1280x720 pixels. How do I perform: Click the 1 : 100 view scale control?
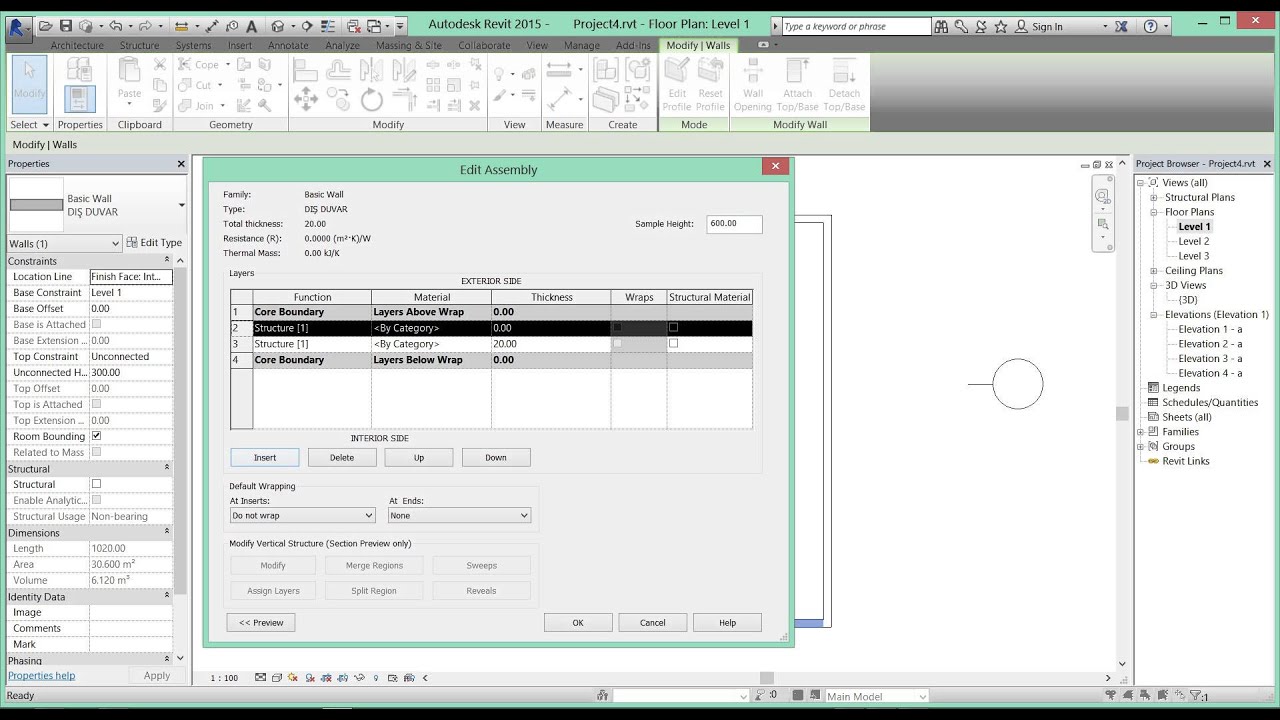224,678
